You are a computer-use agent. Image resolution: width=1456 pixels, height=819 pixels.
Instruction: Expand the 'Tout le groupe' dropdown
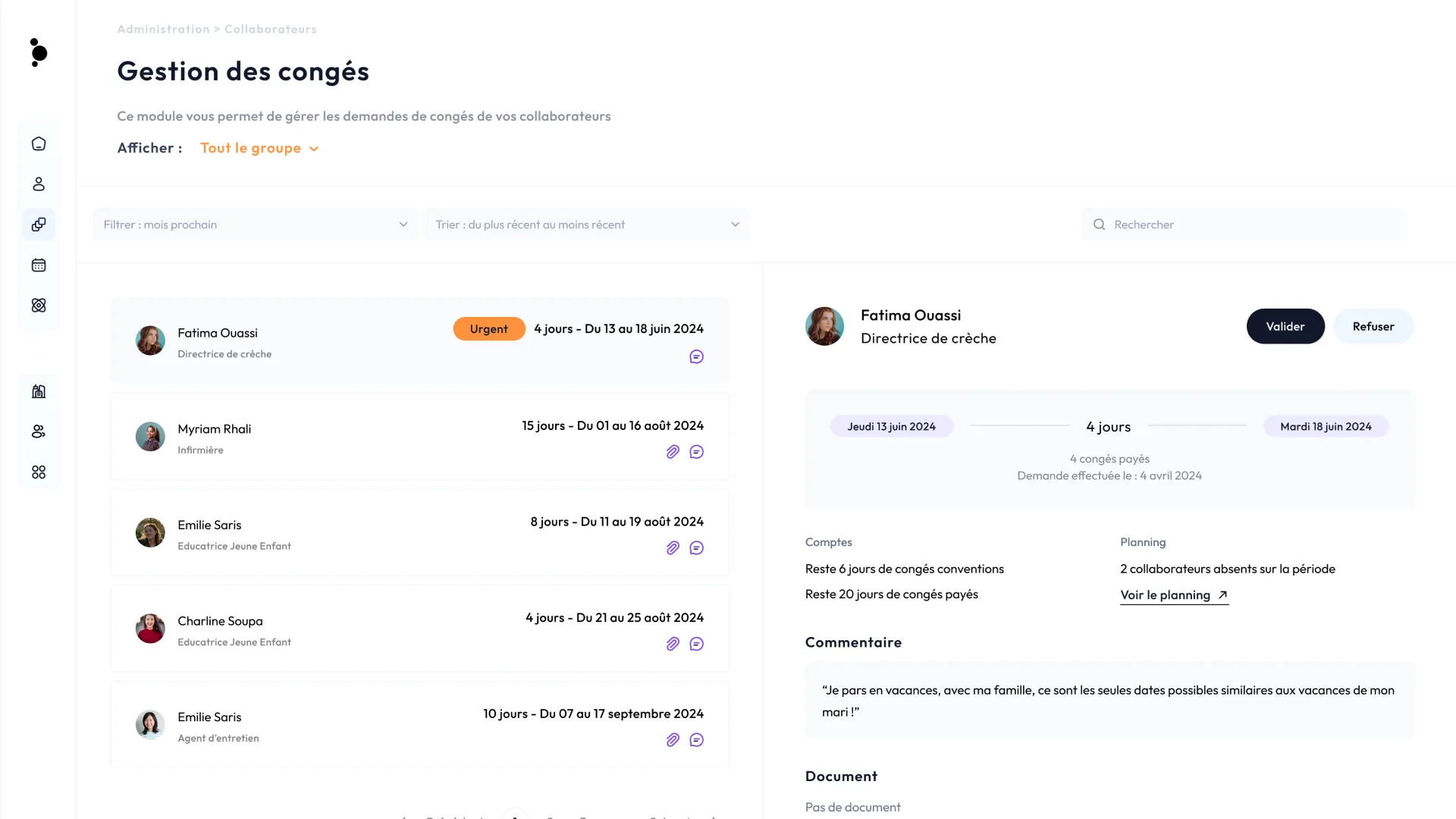point(259,149)
